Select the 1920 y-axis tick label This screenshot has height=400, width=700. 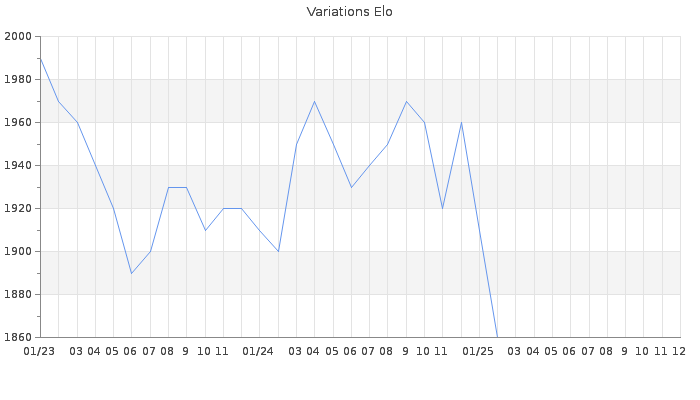tap(18, 209)
